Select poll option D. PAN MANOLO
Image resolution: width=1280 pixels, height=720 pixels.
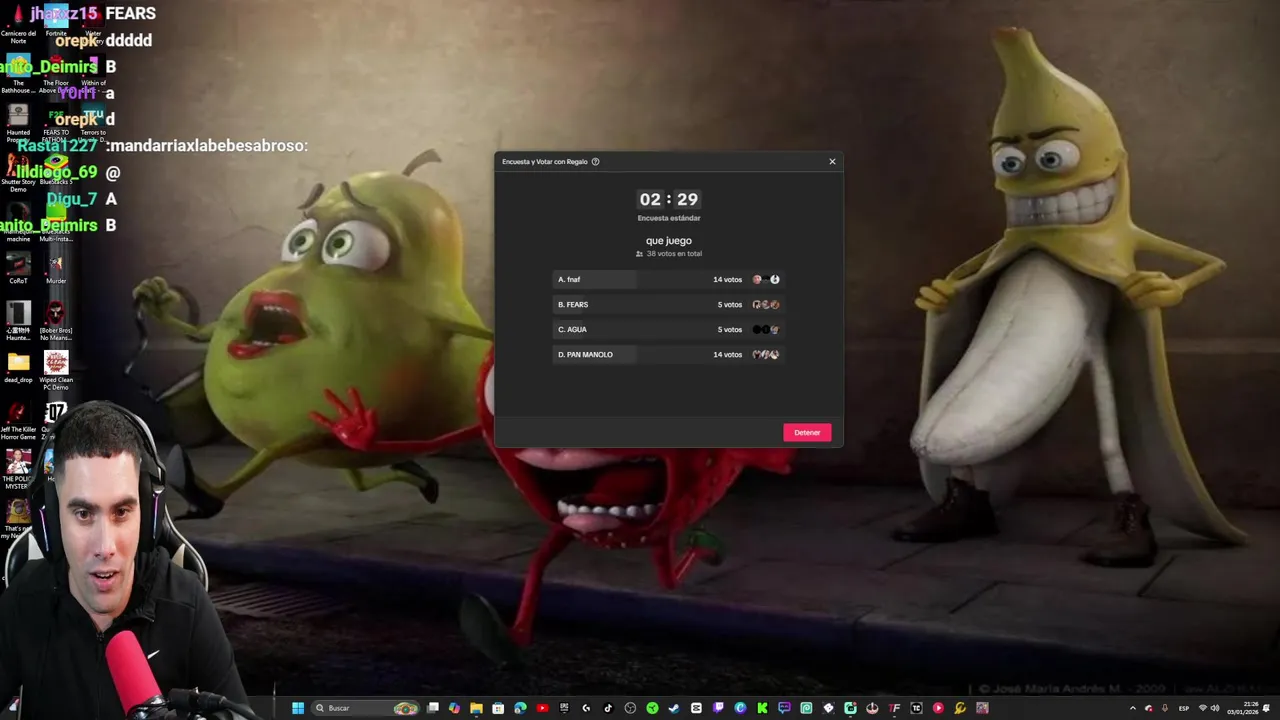click(x=667, y=355)
